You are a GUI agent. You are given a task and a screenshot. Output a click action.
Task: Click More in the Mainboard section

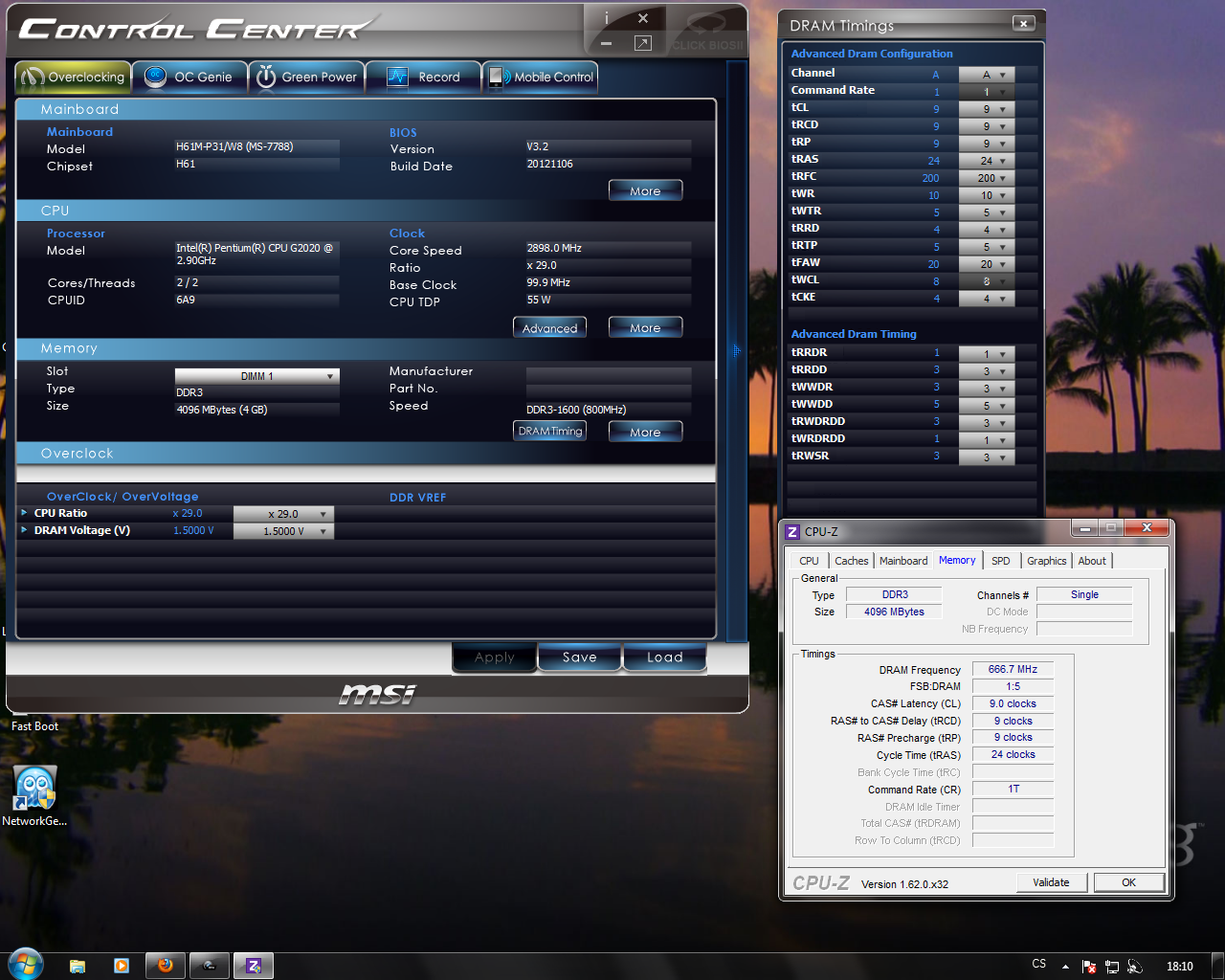tap(645, 190)
